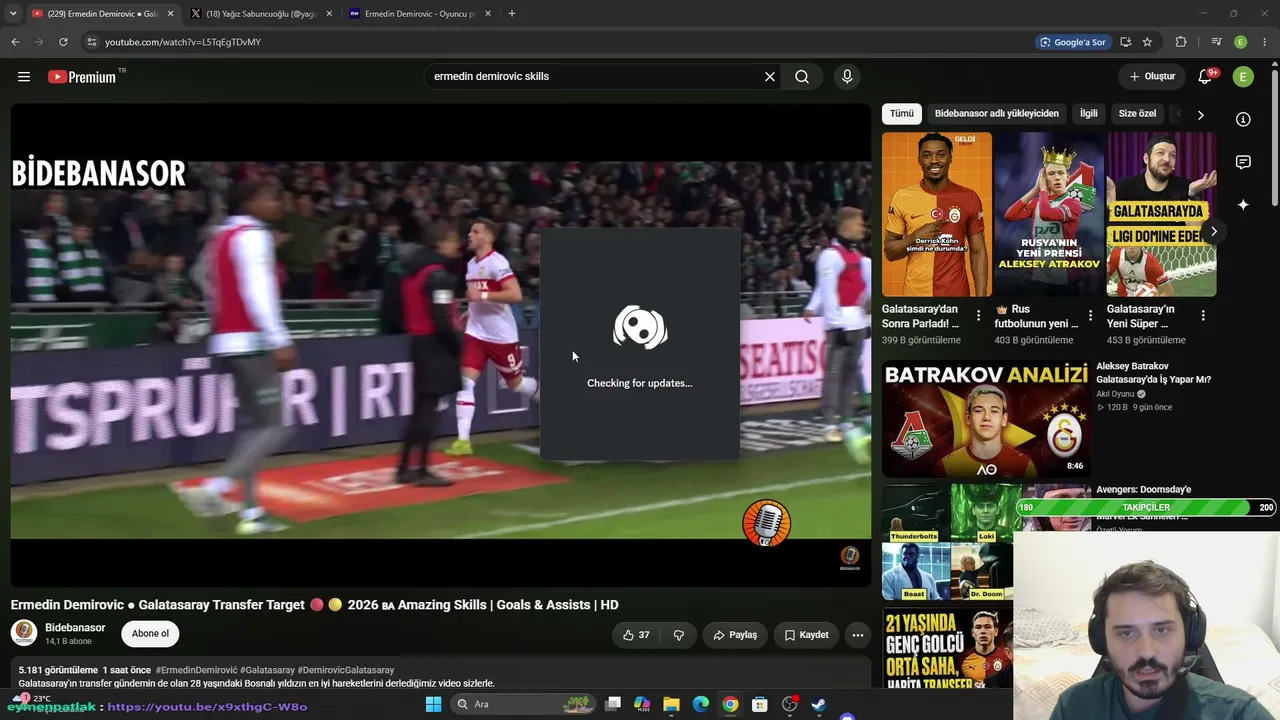Open a new Chrome tab
The height and width of the screenshot is (720, 1280).
[512, 14]
